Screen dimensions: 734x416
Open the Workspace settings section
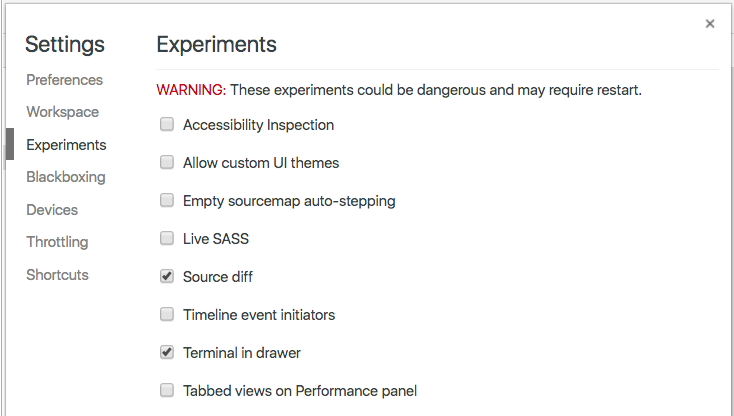[x=62, y=112]
